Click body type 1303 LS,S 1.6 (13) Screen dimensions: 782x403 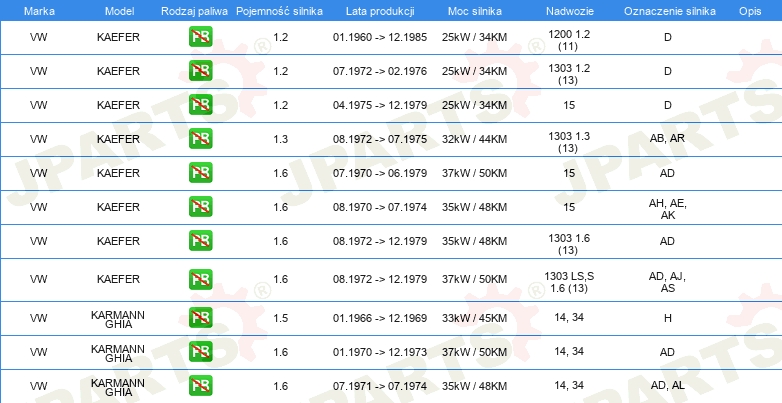point(569,282)
